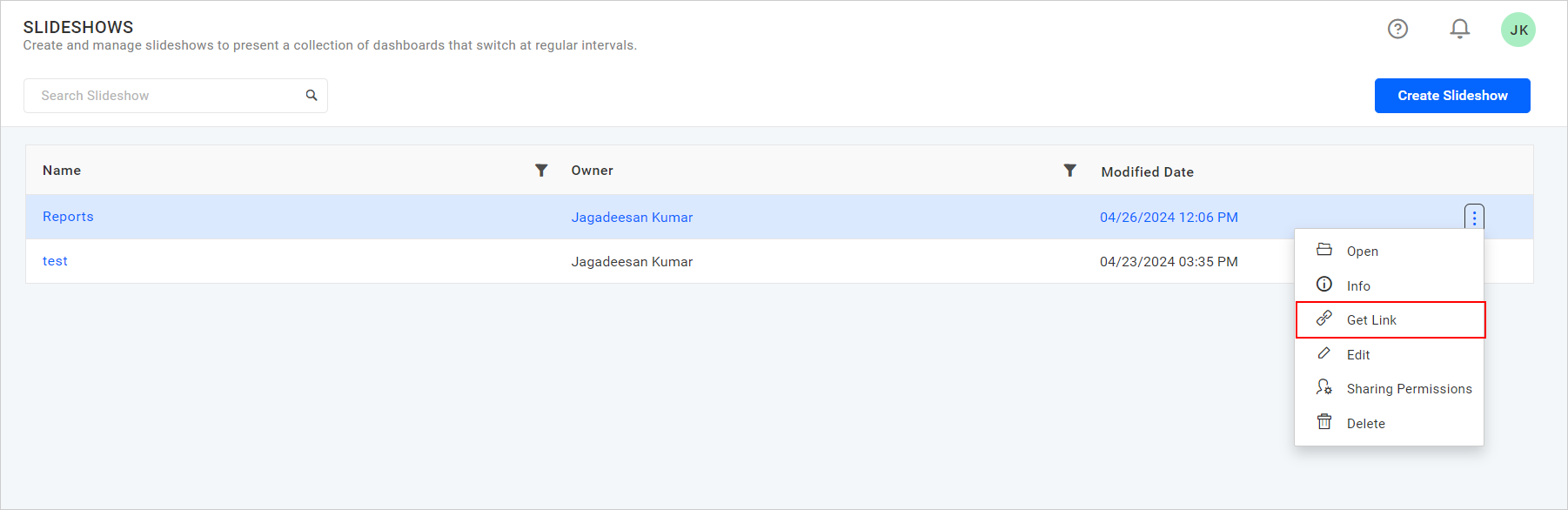This screenshot has height=510, width=1568.
Task: Filter the Name column
Action: tap(541, 171)
